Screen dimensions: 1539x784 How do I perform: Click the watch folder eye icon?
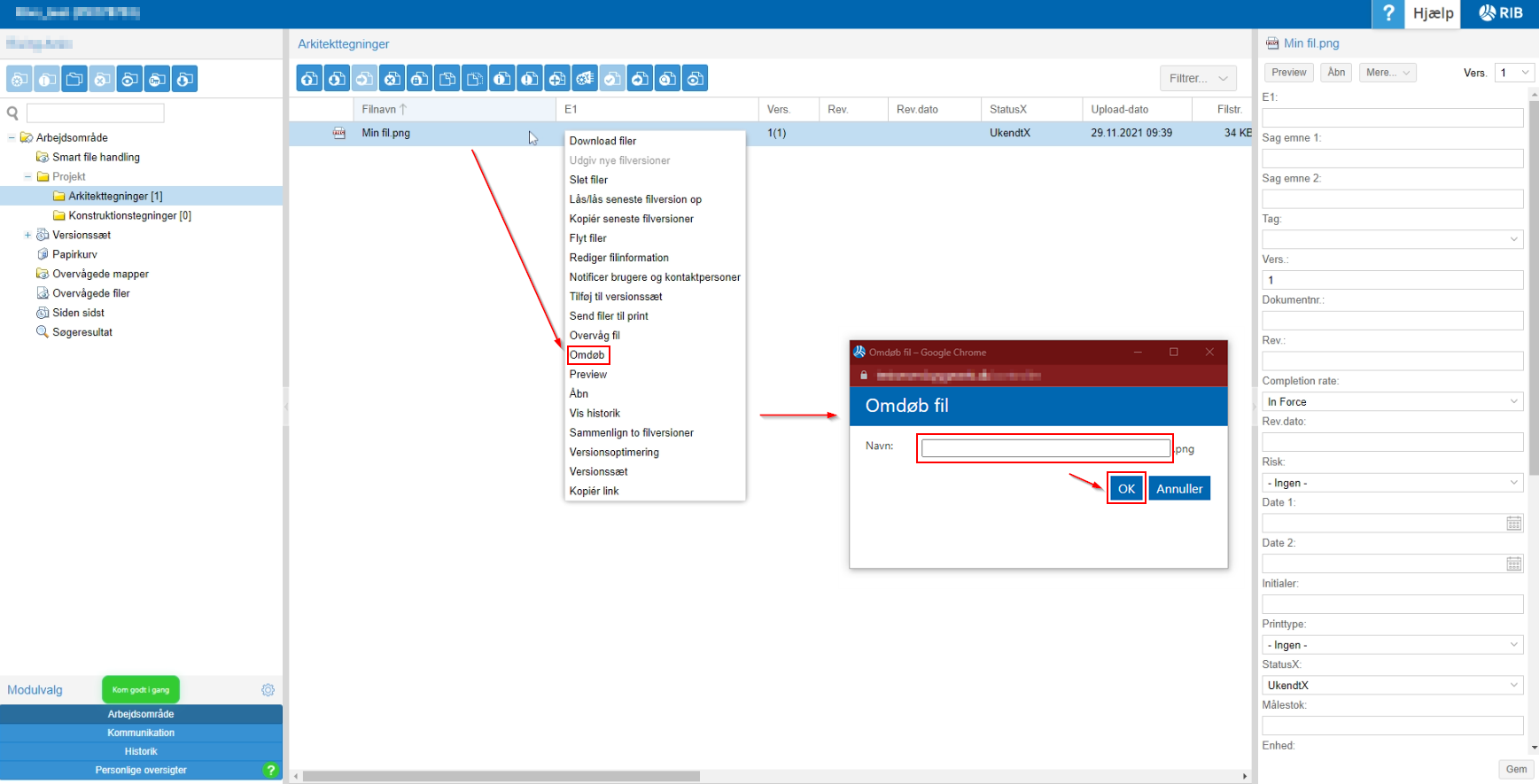tap(129, 80)
